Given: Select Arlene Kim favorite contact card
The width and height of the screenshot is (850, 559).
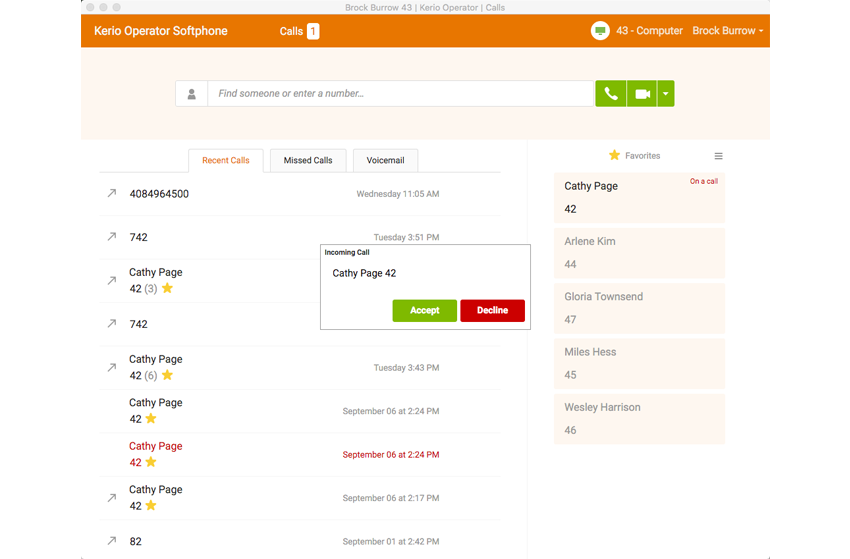Looking at the screenshot, I should click(x=639, y=253).
